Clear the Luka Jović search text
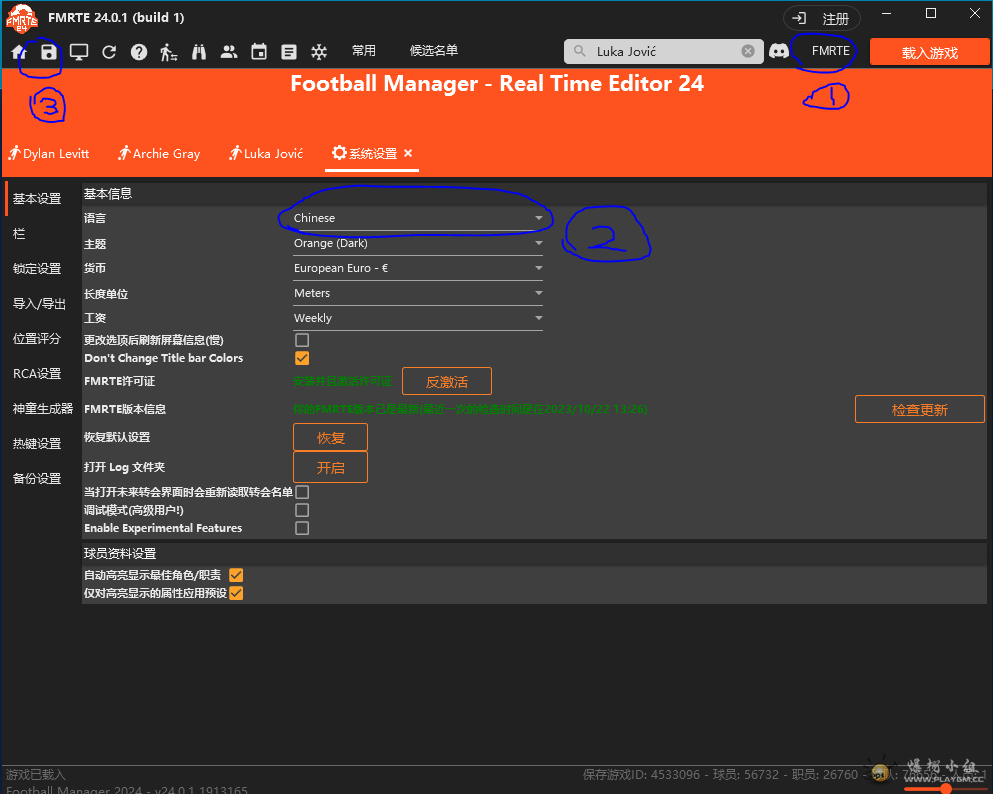 point(748,51)
